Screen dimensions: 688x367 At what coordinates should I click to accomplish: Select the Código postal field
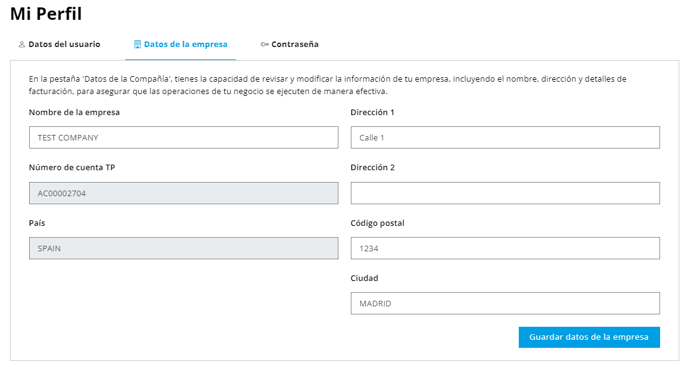pos(505,248)
